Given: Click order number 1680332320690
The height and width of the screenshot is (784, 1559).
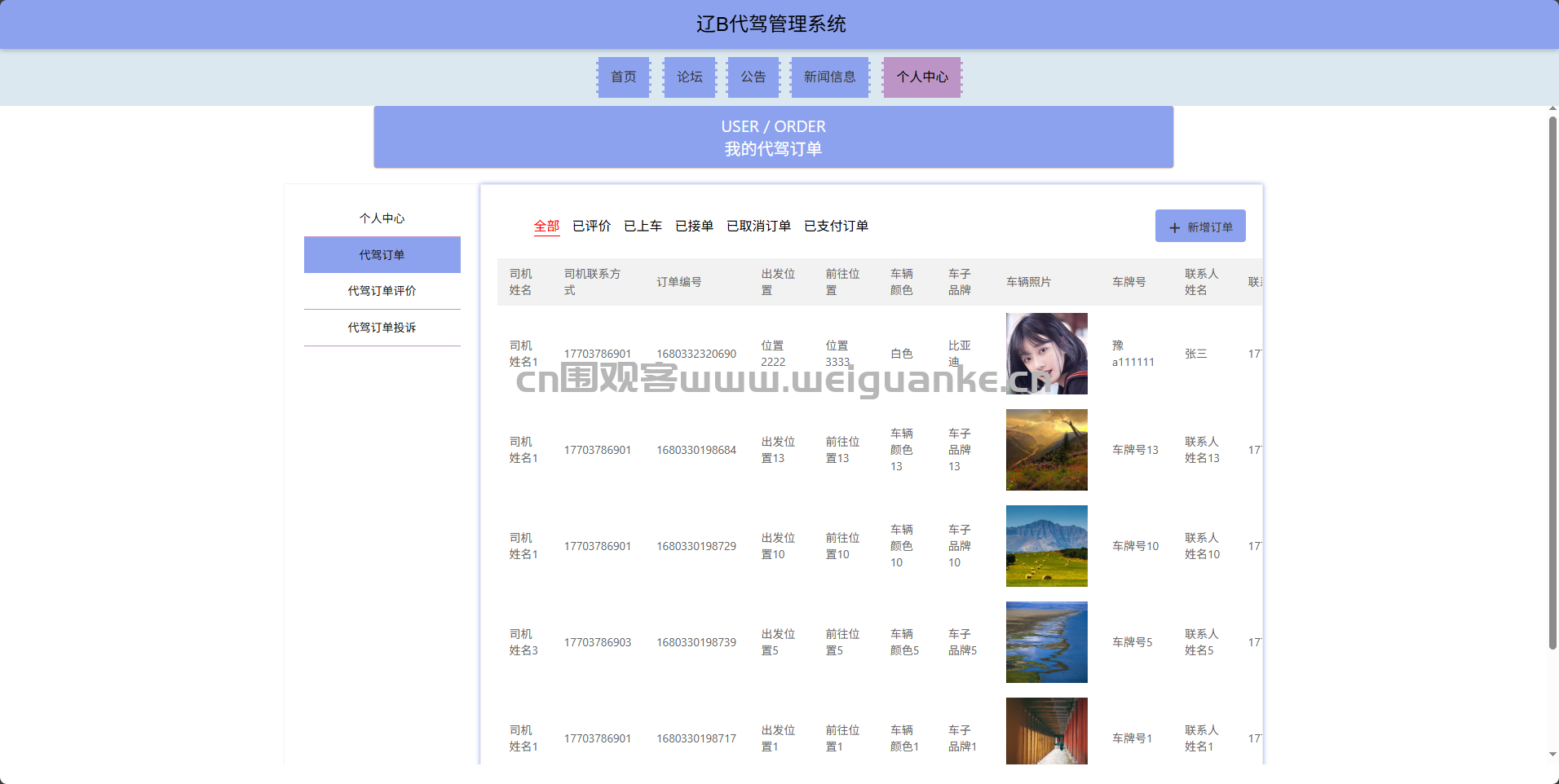Looking at the screenshot, I should [696, 354].
